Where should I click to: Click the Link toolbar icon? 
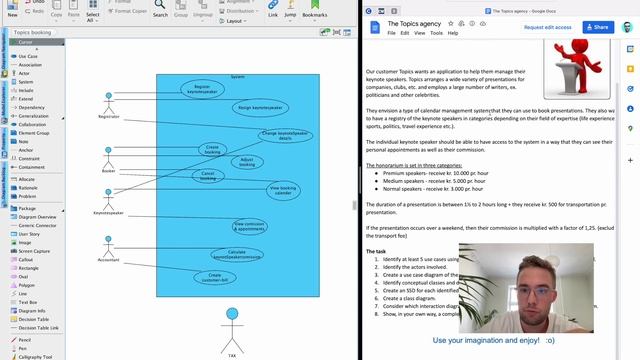pos(273,9)
